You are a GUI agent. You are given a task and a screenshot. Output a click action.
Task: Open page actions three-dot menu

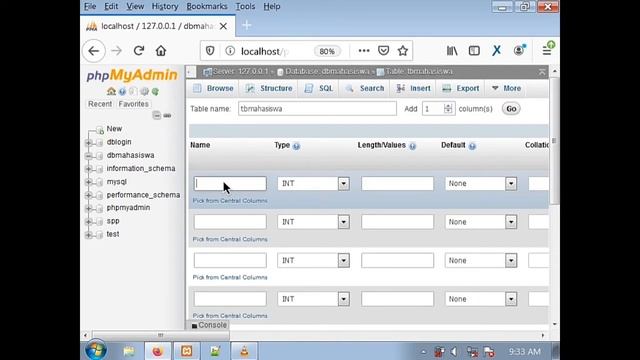(364, 51)
